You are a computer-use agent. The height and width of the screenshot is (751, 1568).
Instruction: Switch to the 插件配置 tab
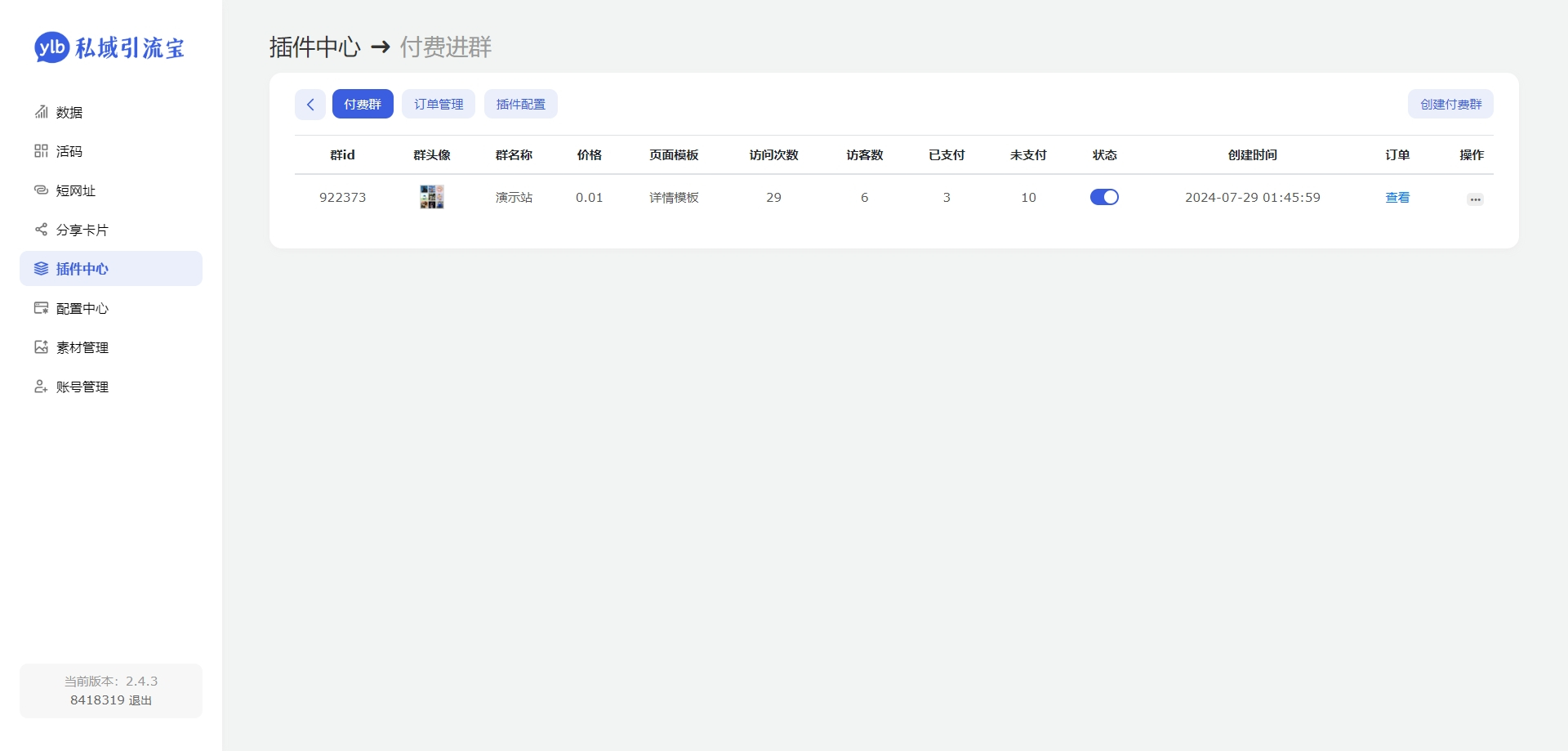tap(521, 104)
